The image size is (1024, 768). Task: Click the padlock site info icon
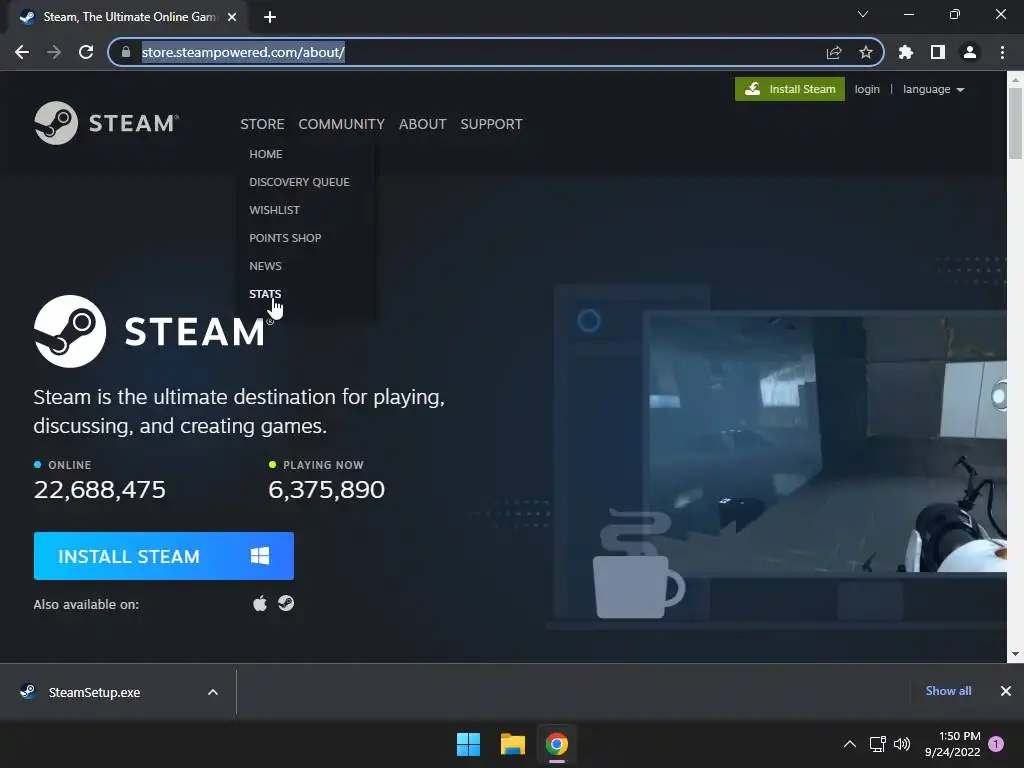[126, 52]
